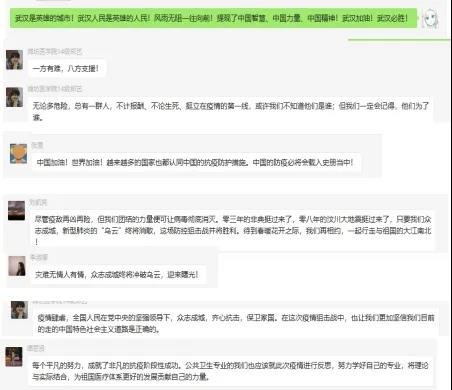The image size is (452, 390).
Task: Open avatar next to '一方有难，八方支援' message
Action: click(15, 60)
